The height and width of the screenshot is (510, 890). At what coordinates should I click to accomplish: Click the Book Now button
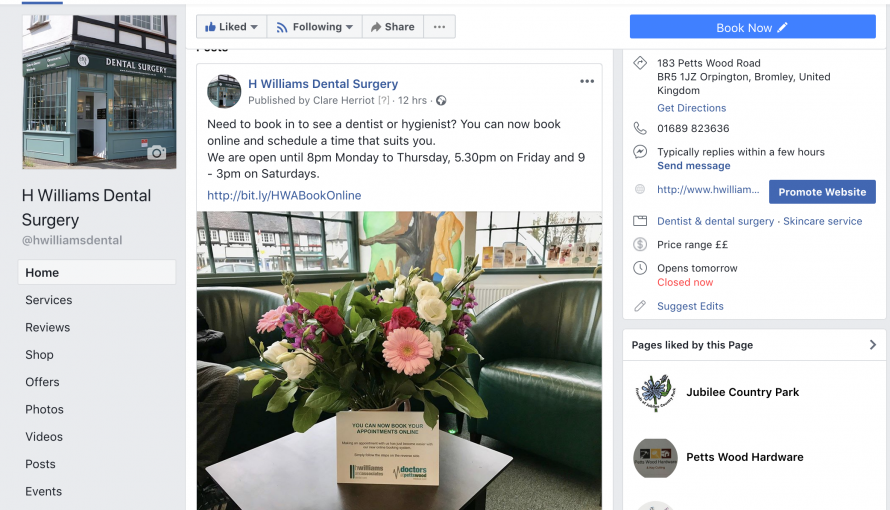(753, 27)
